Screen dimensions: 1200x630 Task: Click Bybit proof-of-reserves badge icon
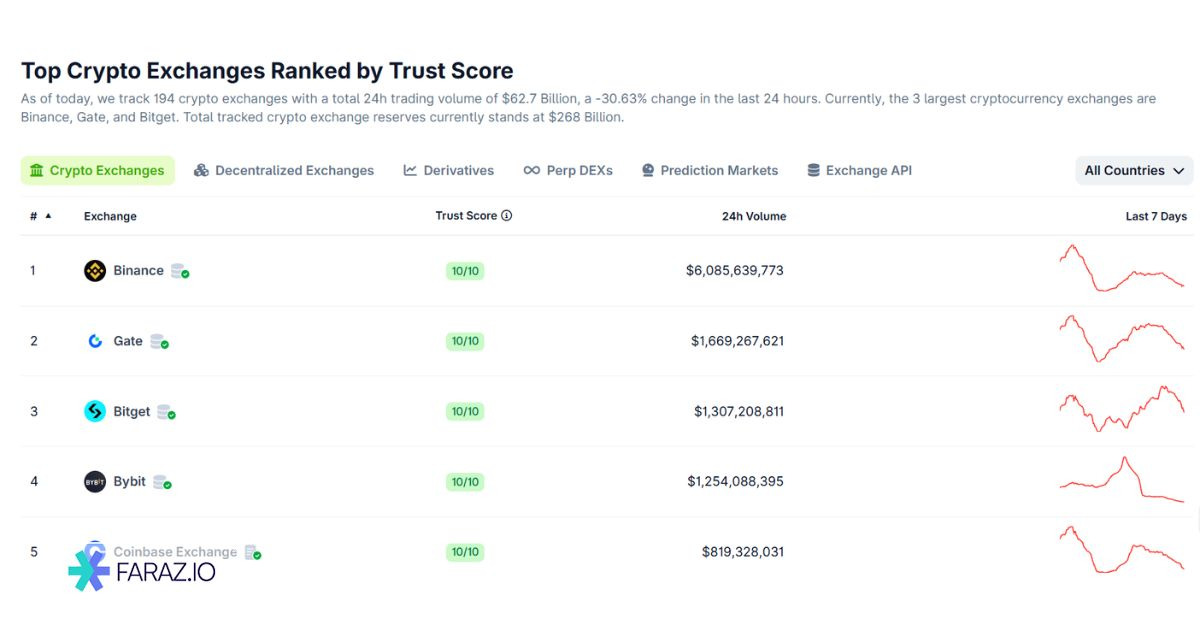tap(162, 482)
